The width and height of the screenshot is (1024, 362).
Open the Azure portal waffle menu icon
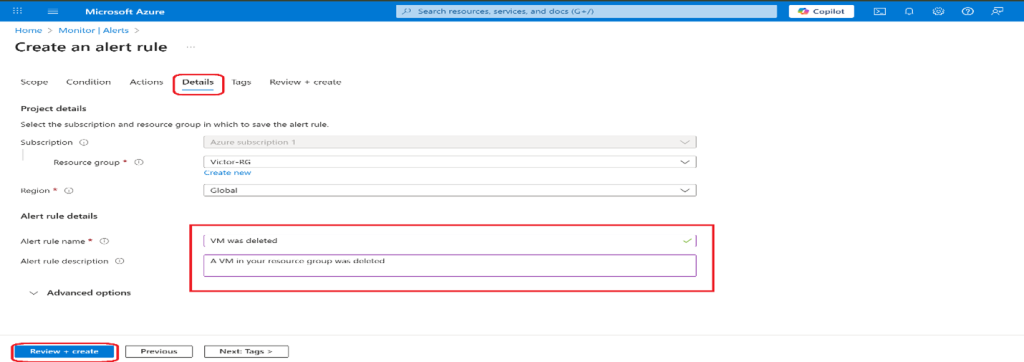(x=18, y=11)
